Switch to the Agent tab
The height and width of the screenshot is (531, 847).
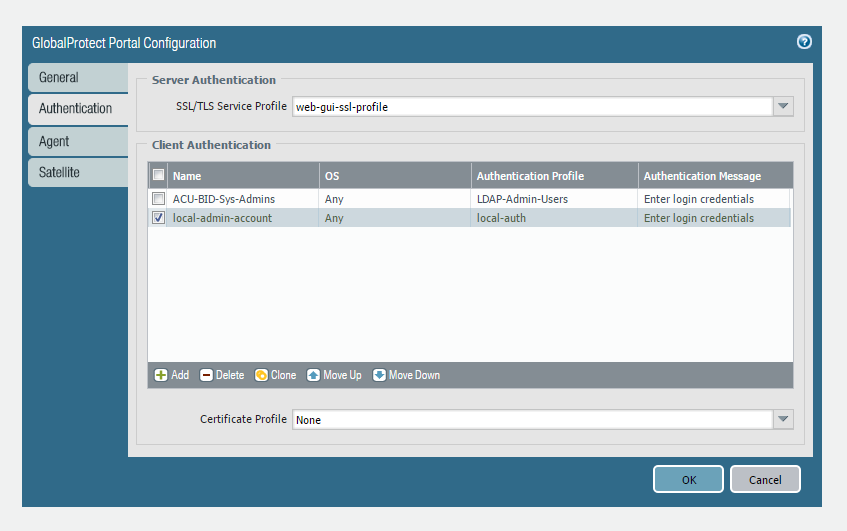coord(76,141)
